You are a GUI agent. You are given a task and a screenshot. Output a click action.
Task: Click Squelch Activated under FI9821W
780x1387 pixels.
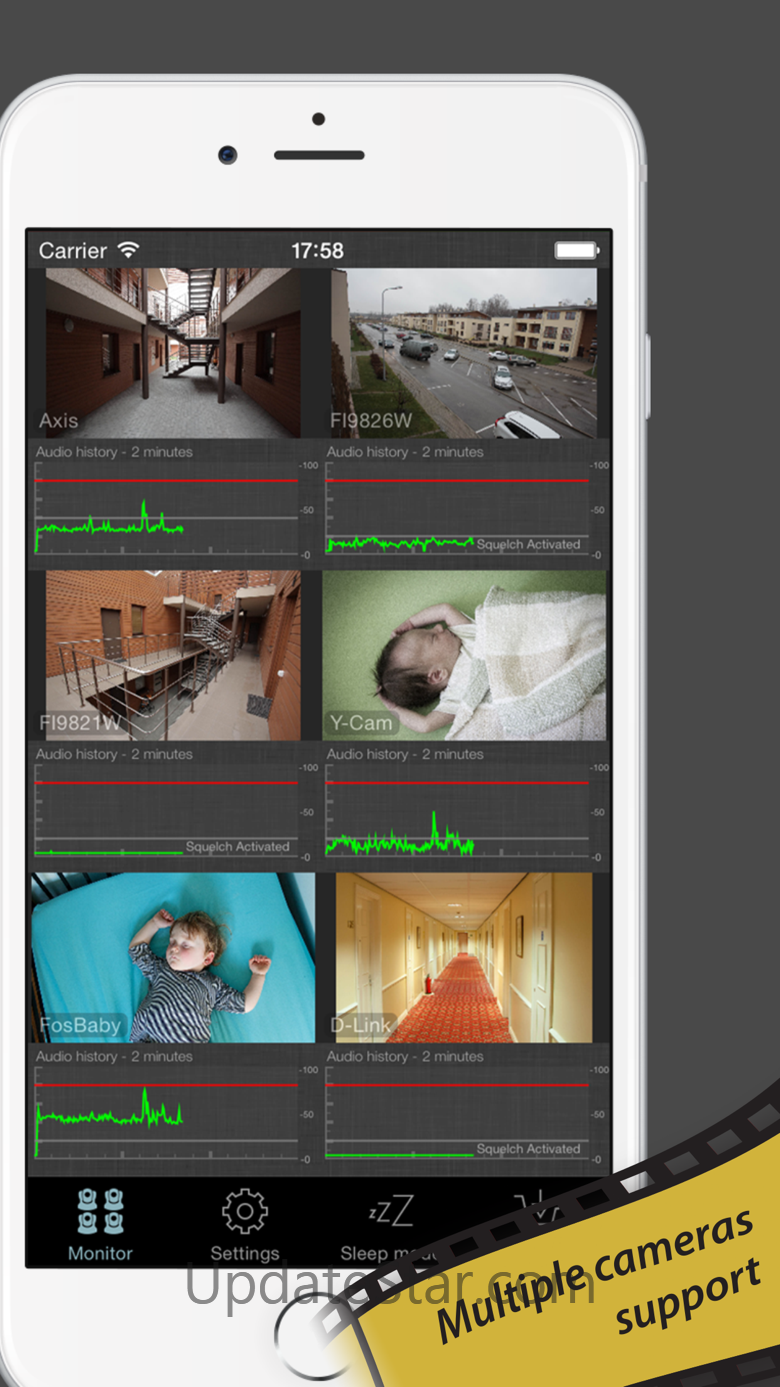tap(237, 847)
